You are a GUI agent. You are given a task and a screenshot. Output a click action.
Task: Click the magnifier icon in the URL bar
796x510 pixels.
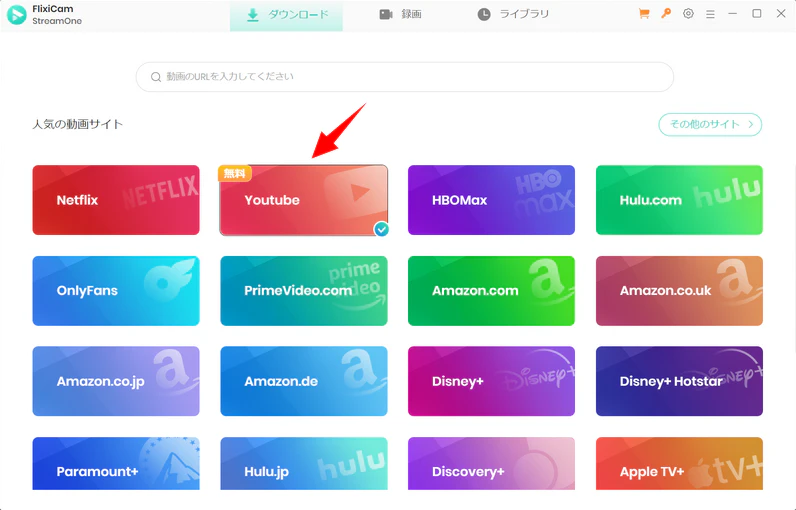tap(156, 77)
